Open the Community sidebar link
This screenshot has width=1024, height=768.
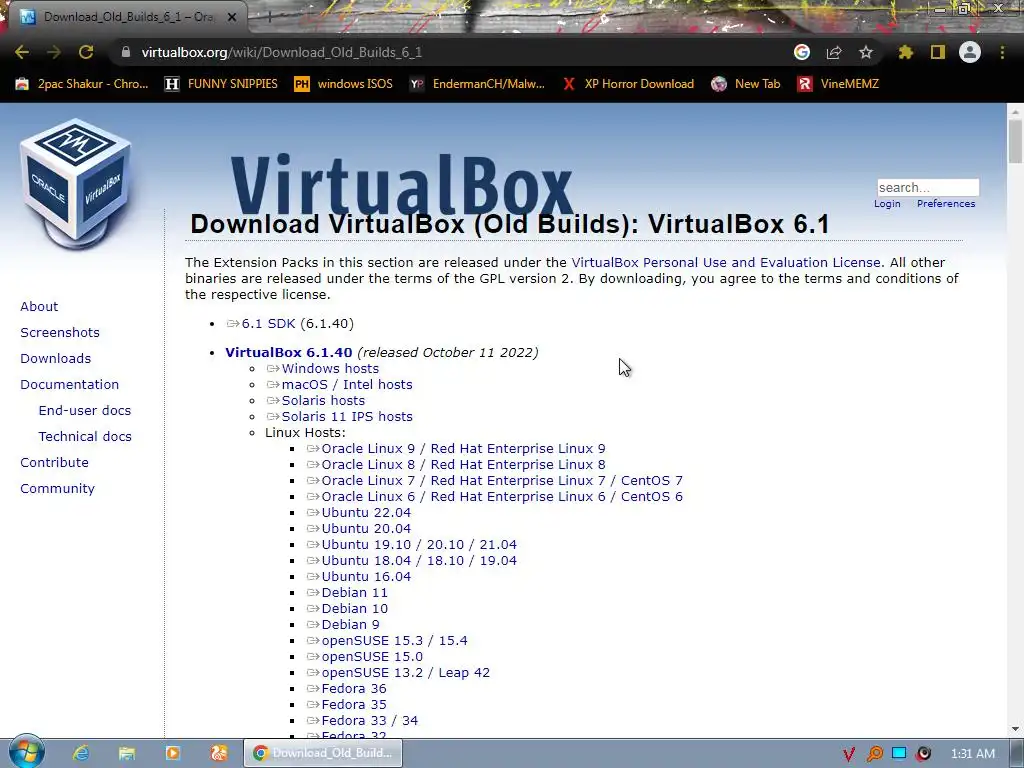pos(57,488)
